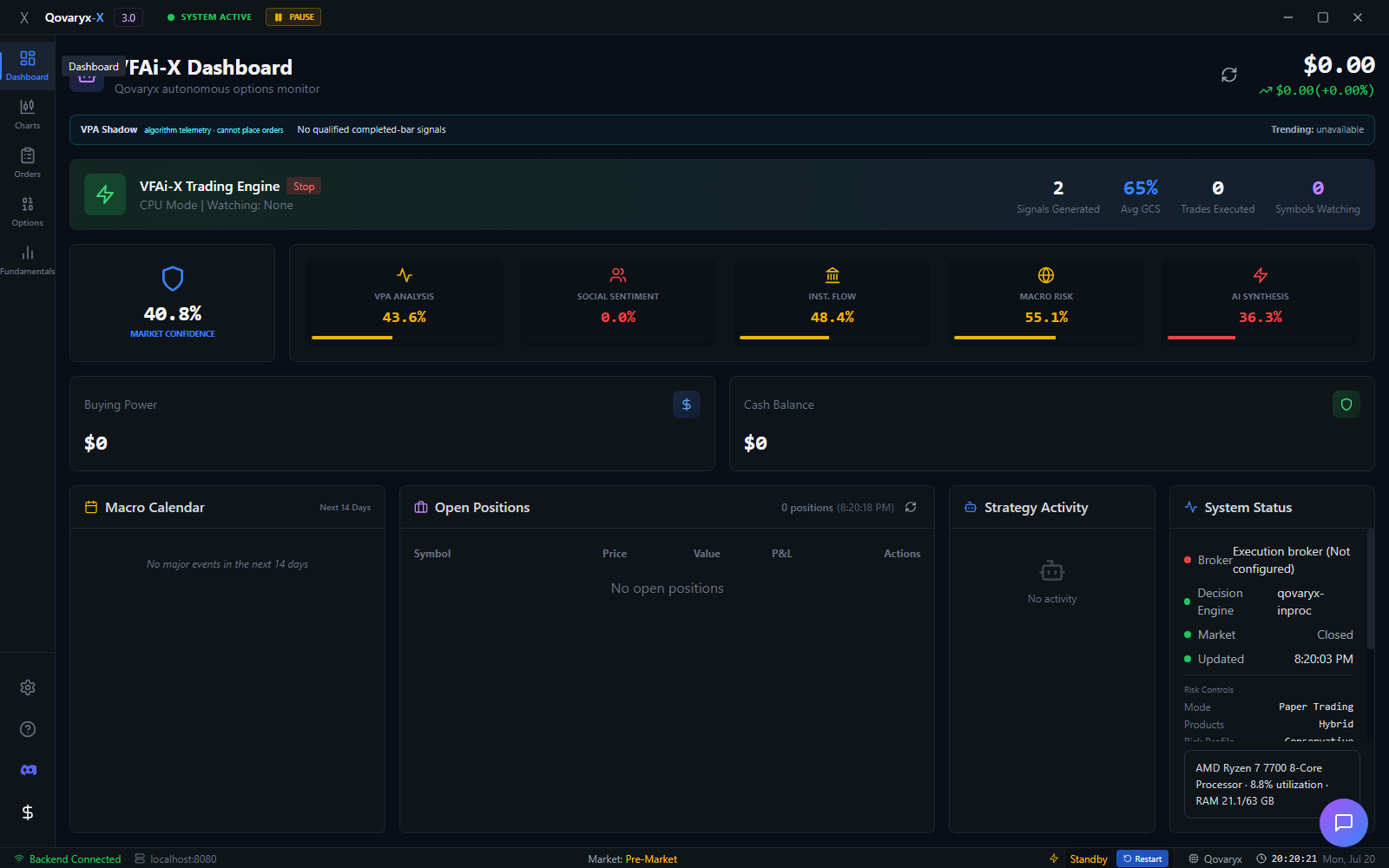Click the 65% Avg GCS stat
The height and width of the screenshot is (868, 1389).
1140,196
